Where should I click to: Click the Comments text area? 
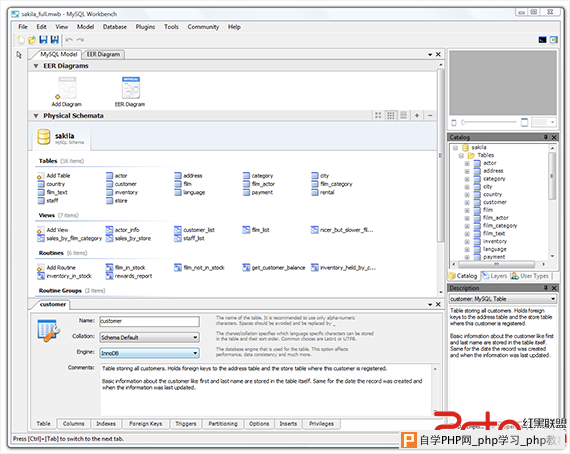(x=266, y=390)
